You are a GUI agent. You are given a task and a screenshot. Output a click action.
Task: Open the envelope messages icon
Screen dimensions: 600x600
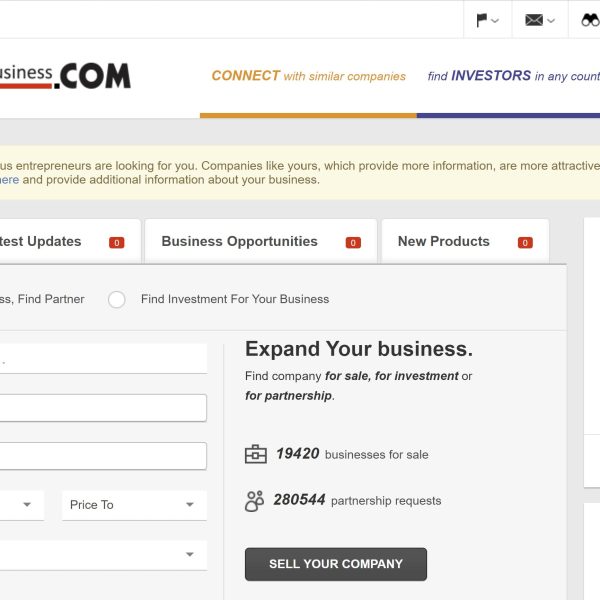click(534, 20)
